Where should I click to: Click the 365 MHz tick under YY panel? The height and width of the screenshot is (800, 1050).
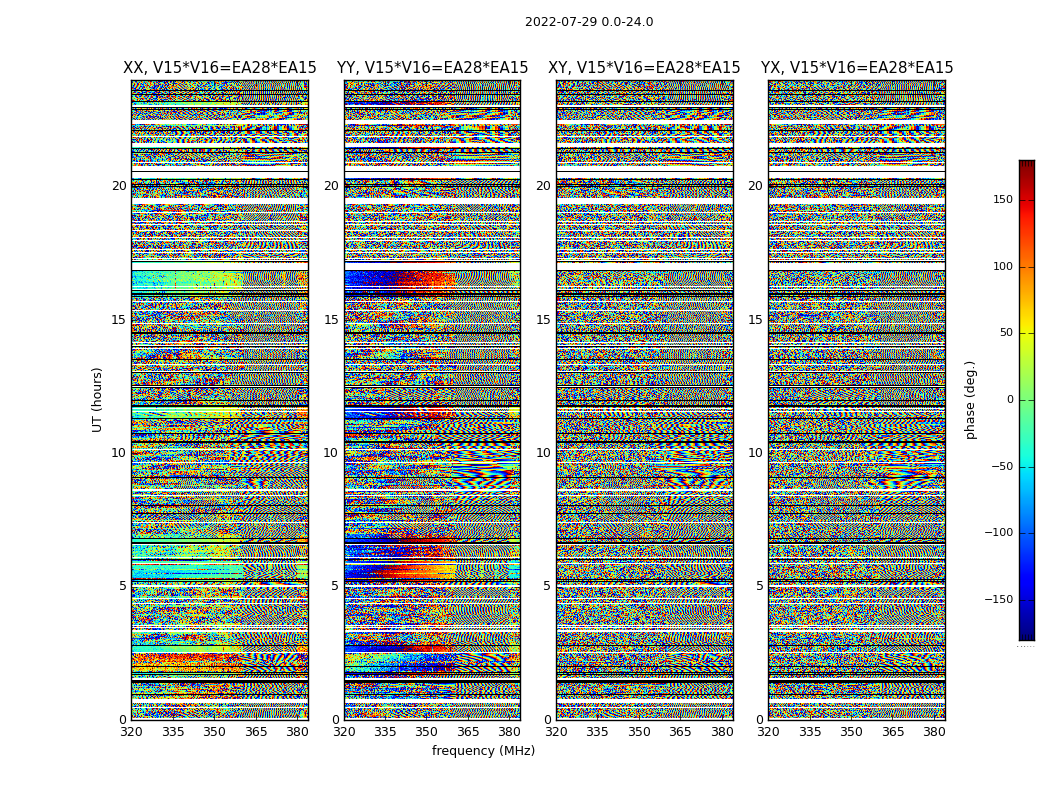(468, 732)
